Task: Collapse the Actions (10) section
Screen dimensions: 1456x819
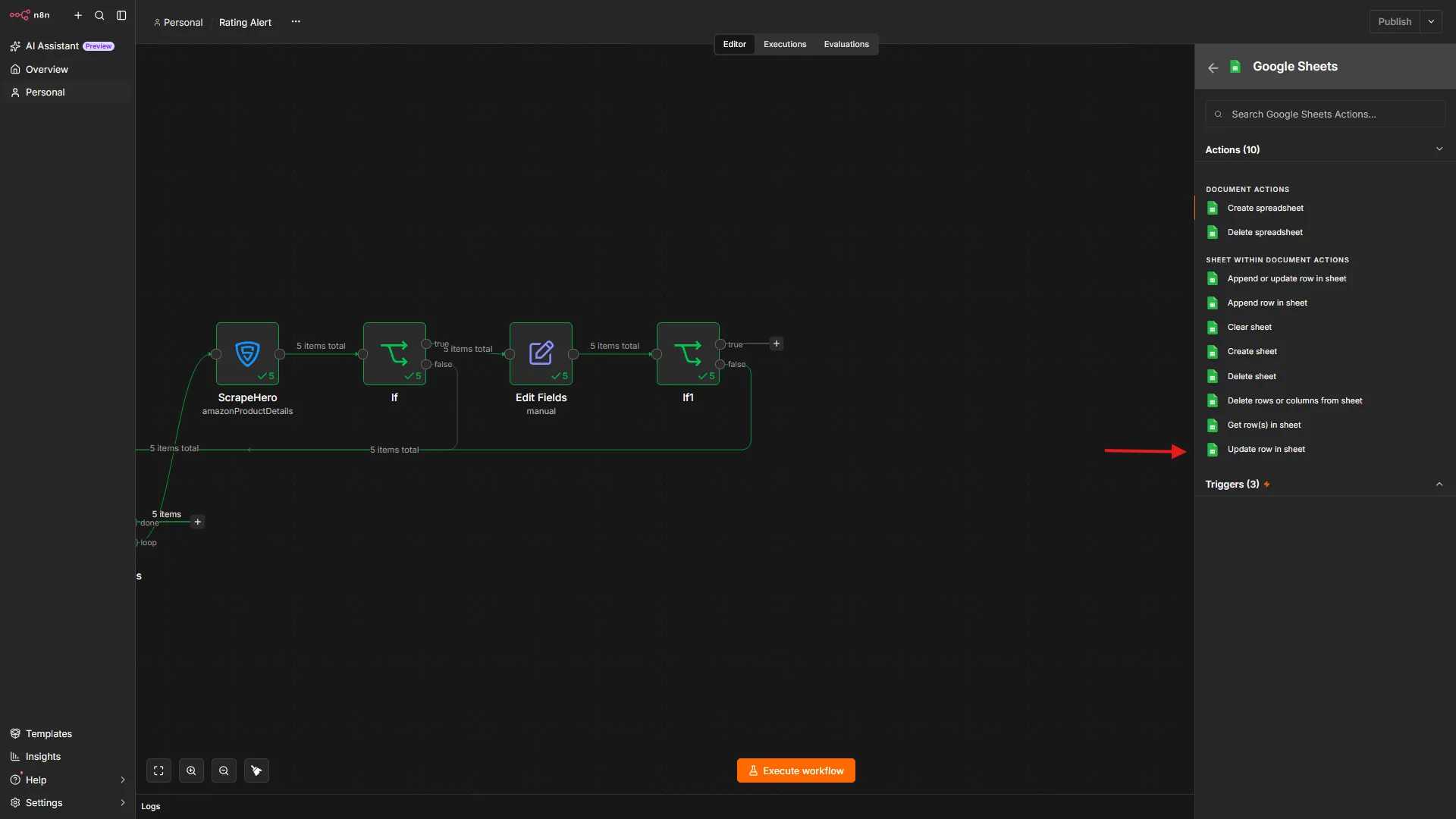Action: coord(1439,149)
